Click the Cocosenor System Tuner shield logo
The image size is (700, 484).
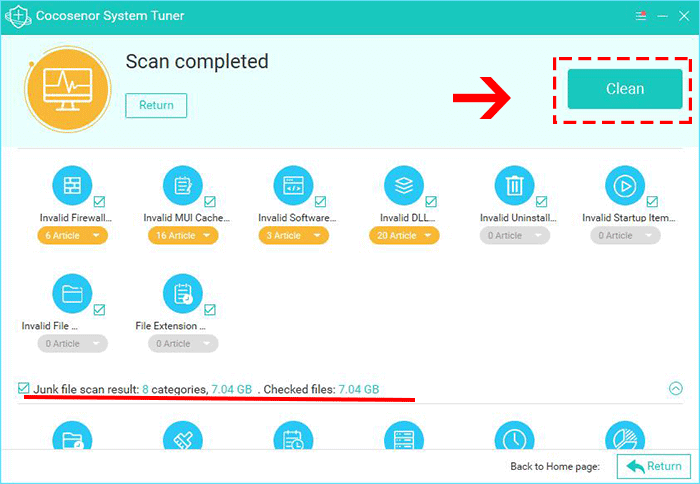18,16
